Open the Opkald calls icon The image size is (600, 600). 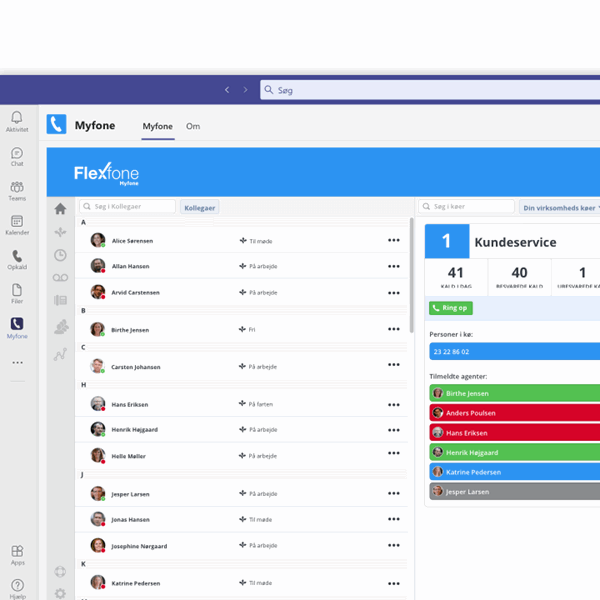16,259
